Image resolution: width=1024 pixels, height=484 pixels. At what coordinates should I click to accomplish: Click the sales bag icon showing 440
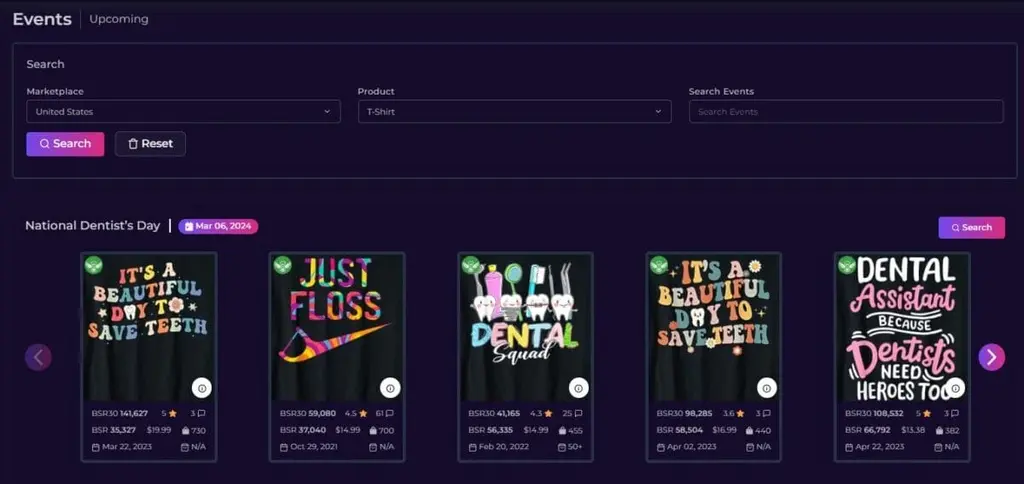(x=750, y=430)
